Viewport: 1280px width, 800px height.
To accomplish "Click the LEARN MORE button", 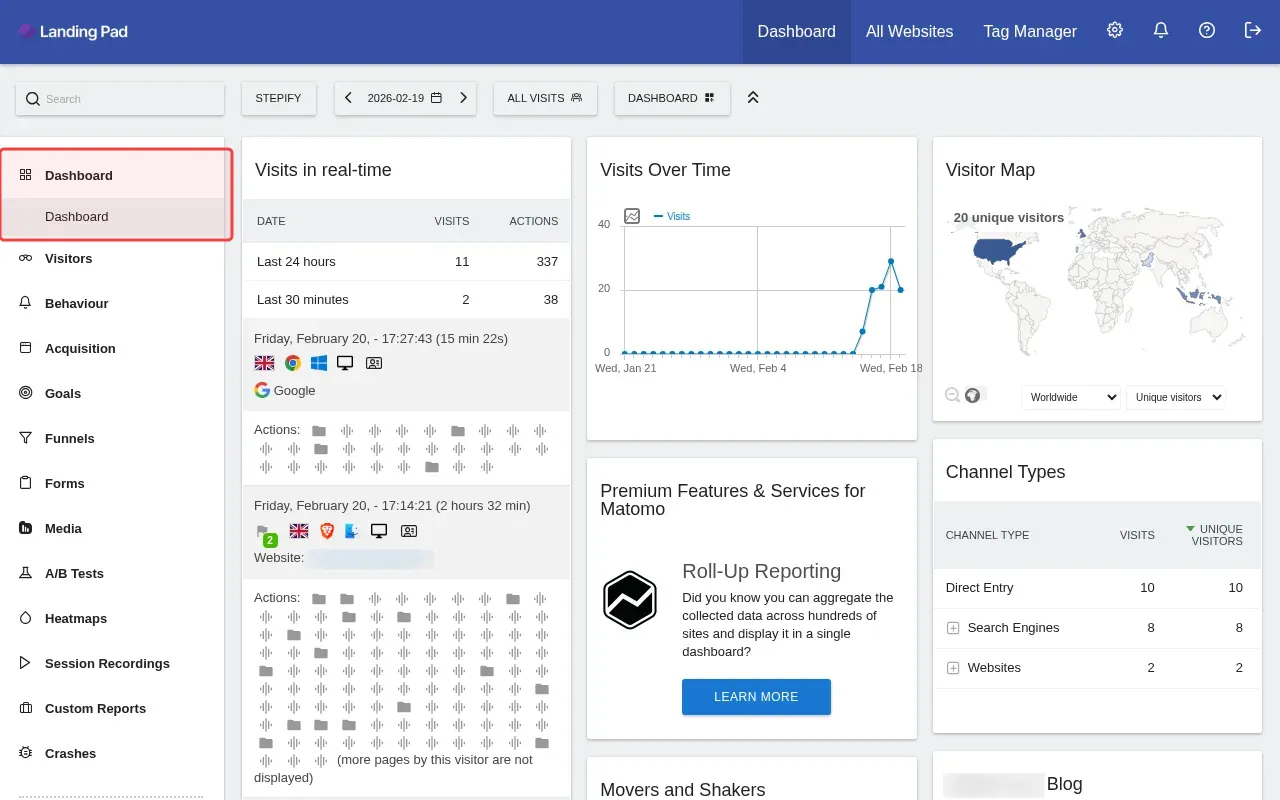I will click(x=756, y=697).
